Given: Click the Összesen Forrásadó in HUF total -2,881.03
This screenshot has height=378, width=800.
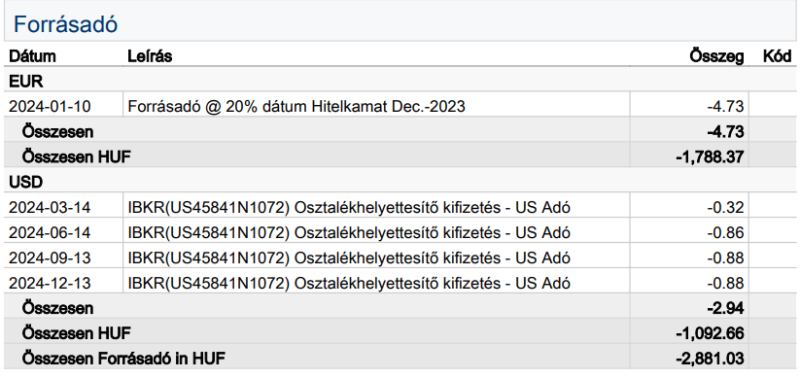Looking at the screenshot, I should [x=710, y=359].
